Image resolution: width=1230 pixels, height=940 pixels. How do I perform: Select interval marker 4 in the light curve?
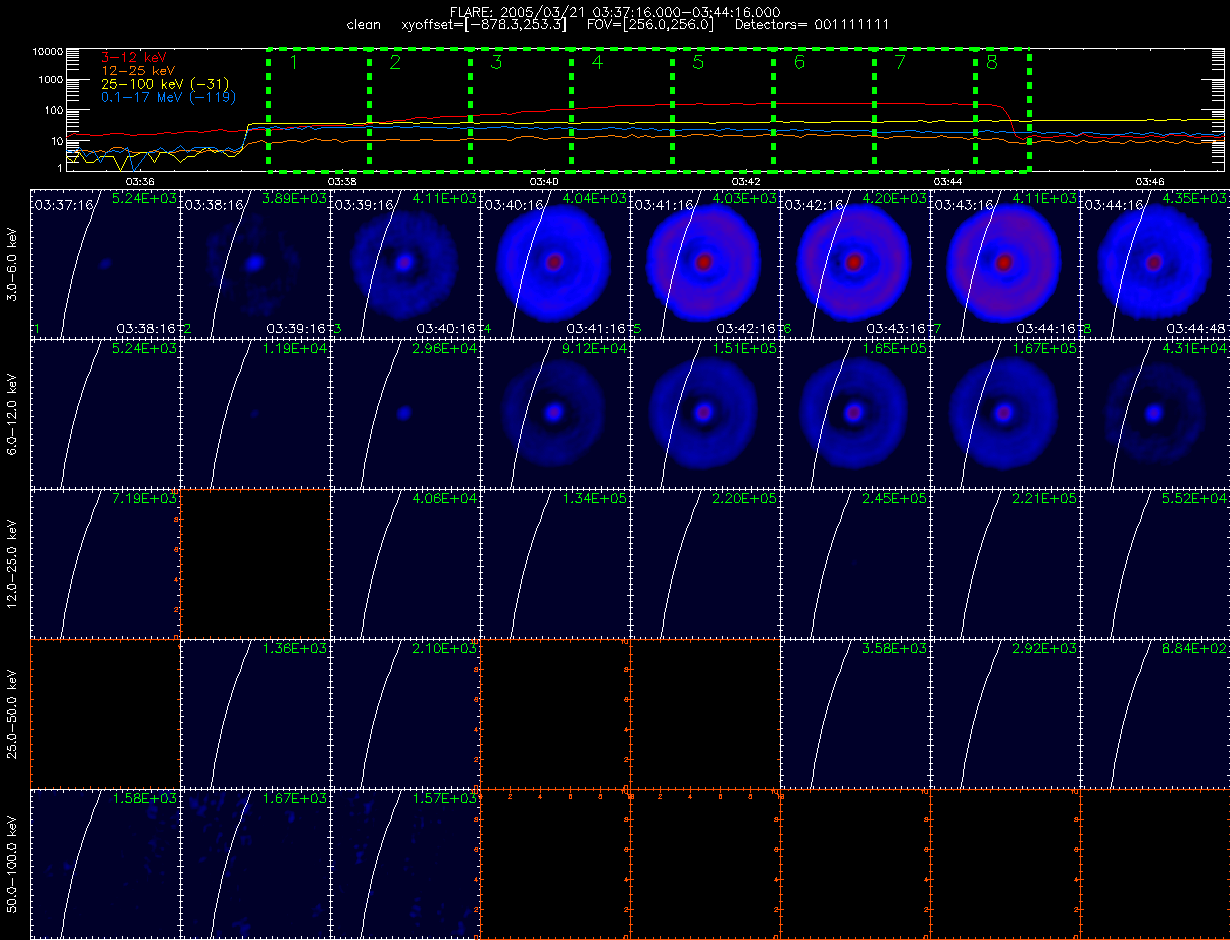(x=597, y=63)
